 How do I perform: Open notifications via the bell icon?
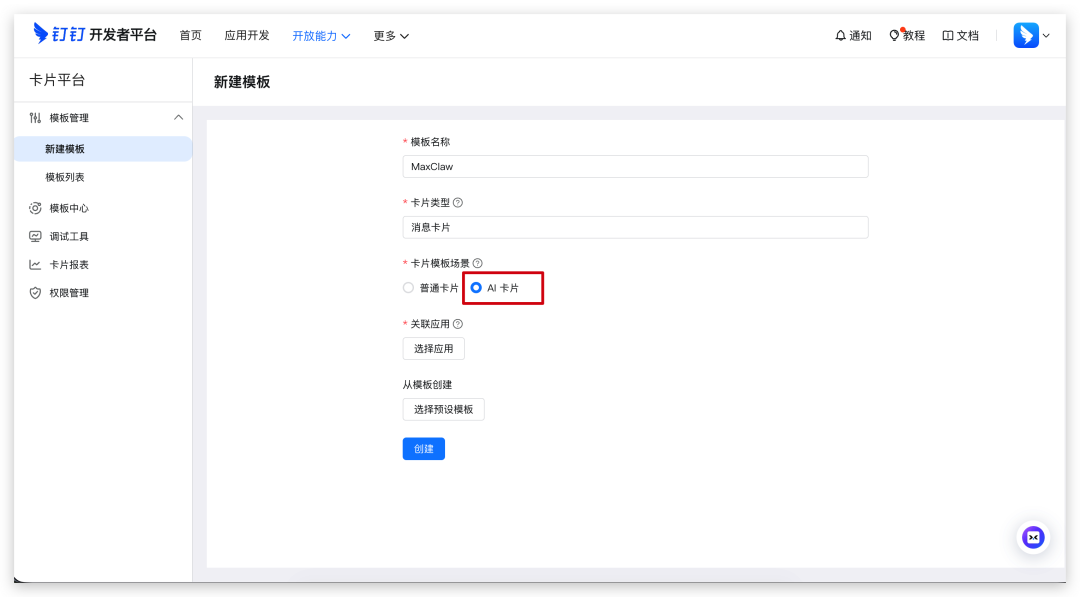[x=841, y=35]
